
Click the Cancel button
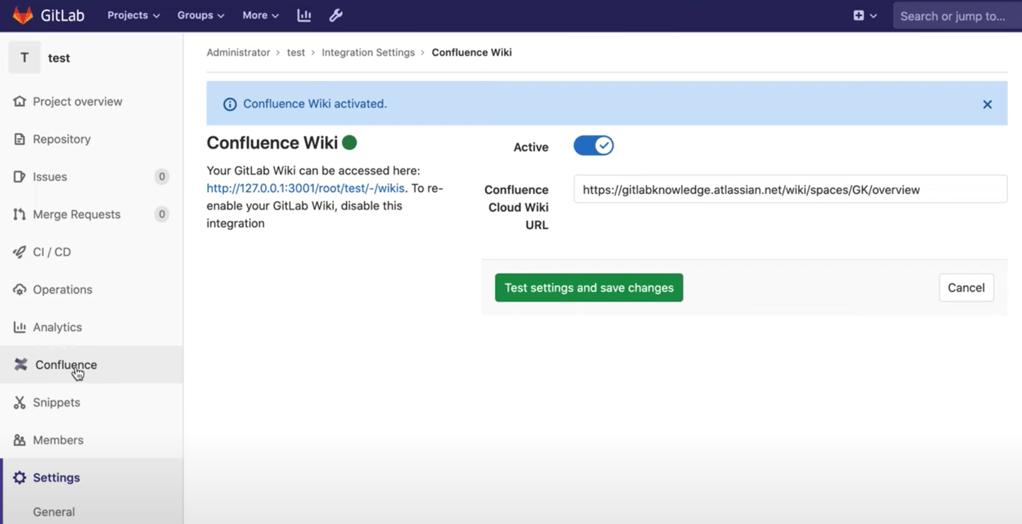966,287
